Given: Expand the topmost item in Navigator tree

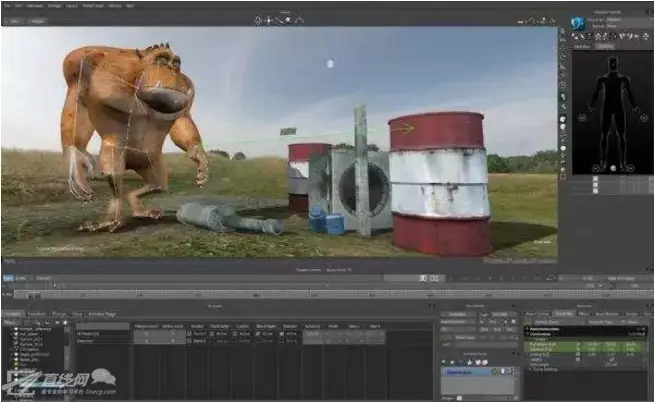Looking at the screenshot, I should [x=12, y=329].
